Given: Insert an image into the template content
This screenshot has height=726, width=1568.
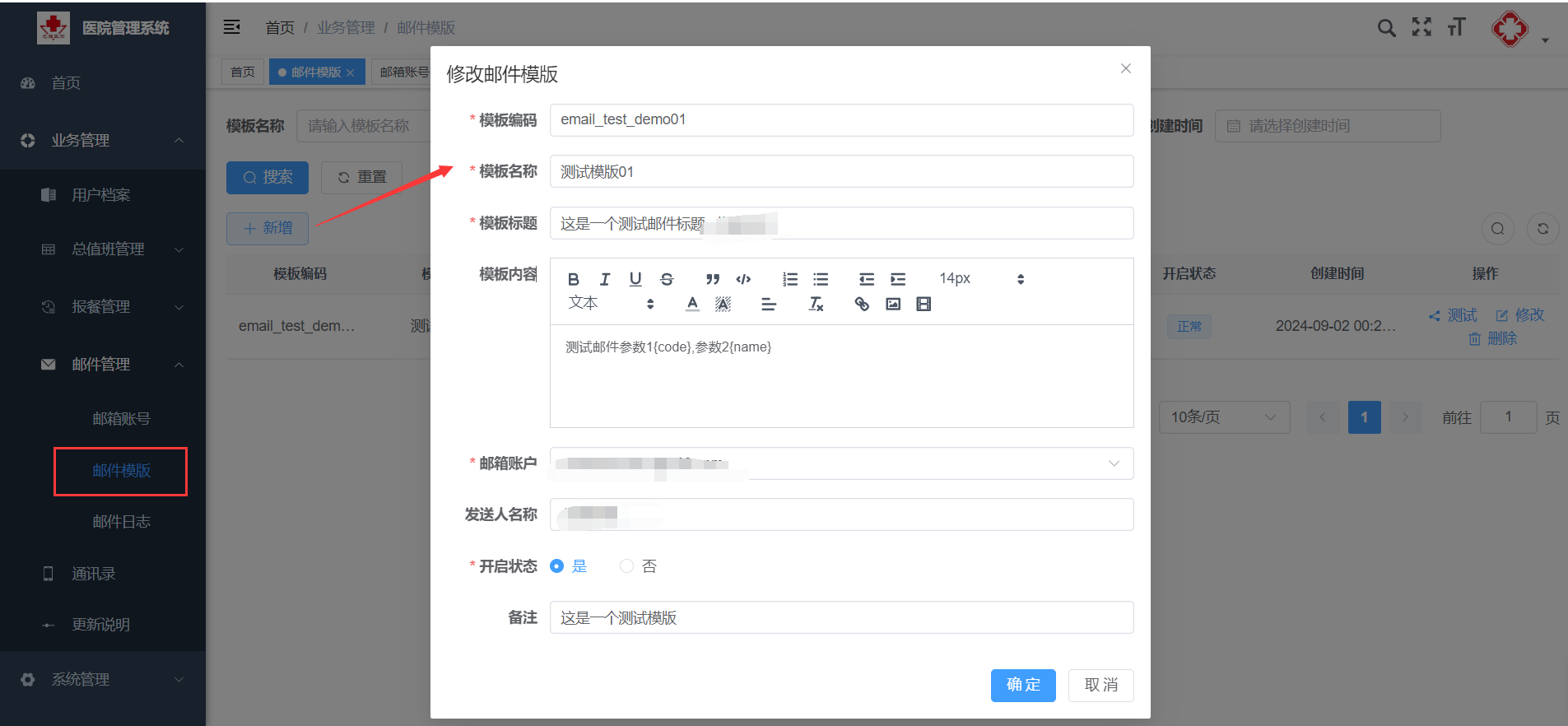Looking at the screenshot, I should (893, 304).
